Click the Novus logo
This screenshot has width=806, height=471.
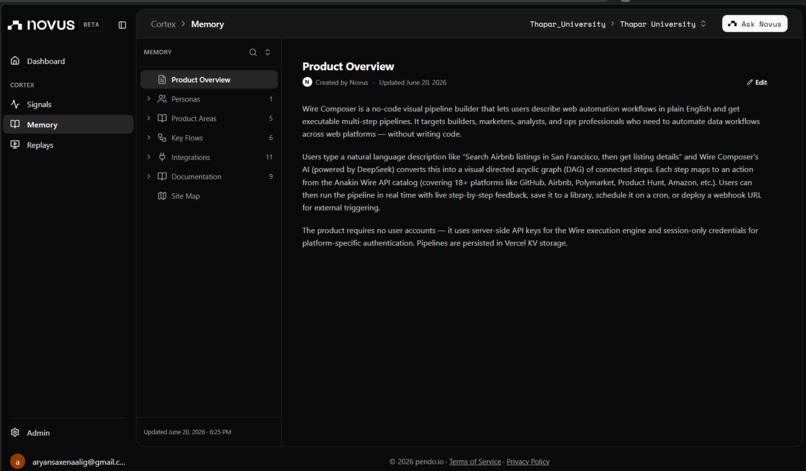41,25
